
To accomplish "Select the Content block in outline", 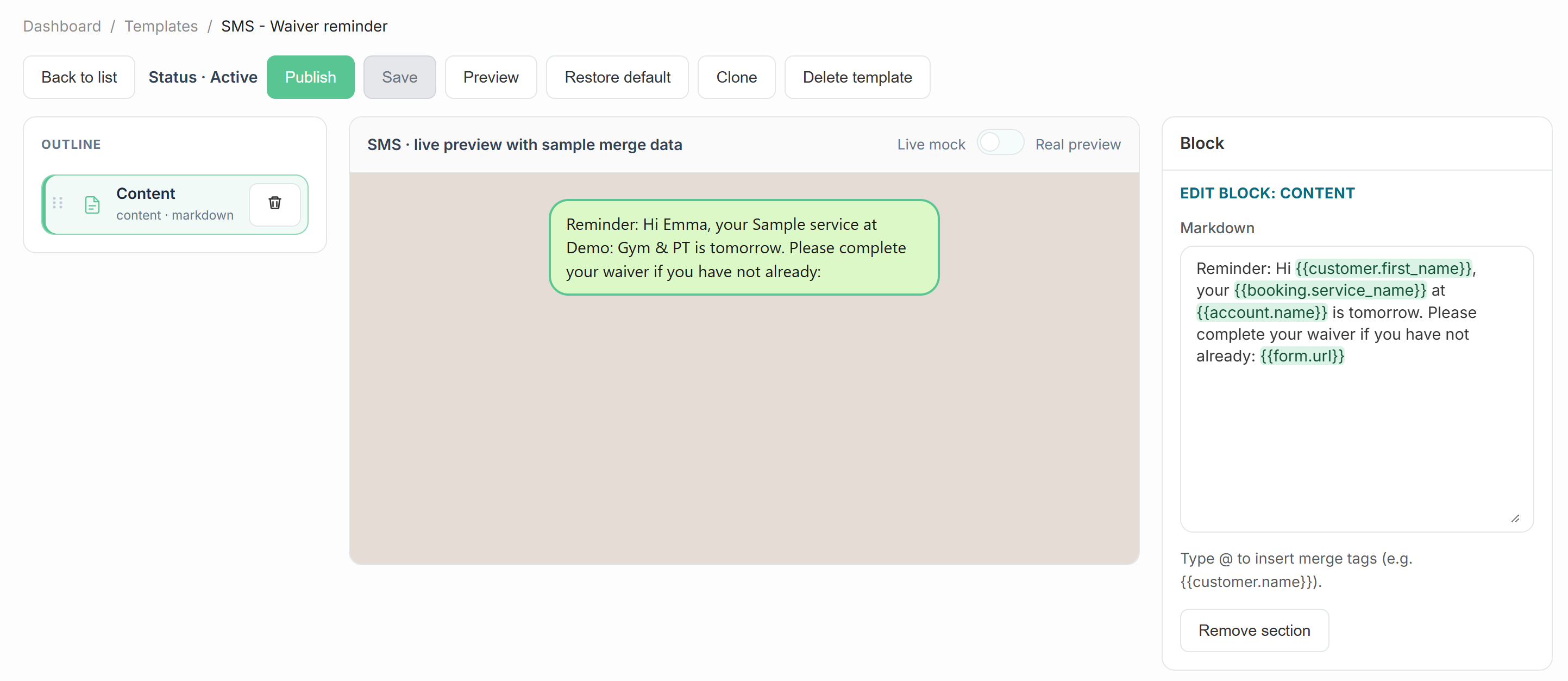I will pos(175,204).
